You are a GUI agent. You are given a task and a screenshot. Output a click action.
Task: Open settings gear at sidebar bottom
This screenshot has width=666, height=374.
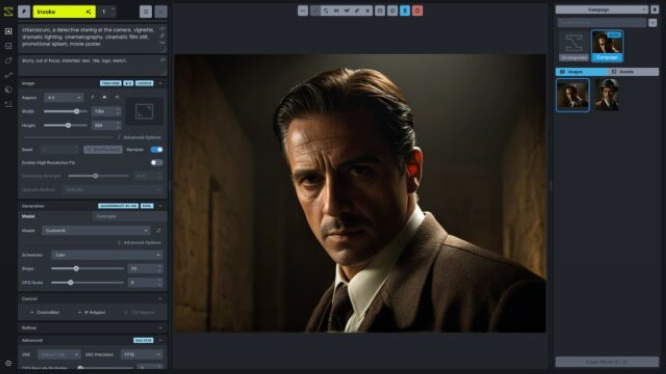point(8,363)
